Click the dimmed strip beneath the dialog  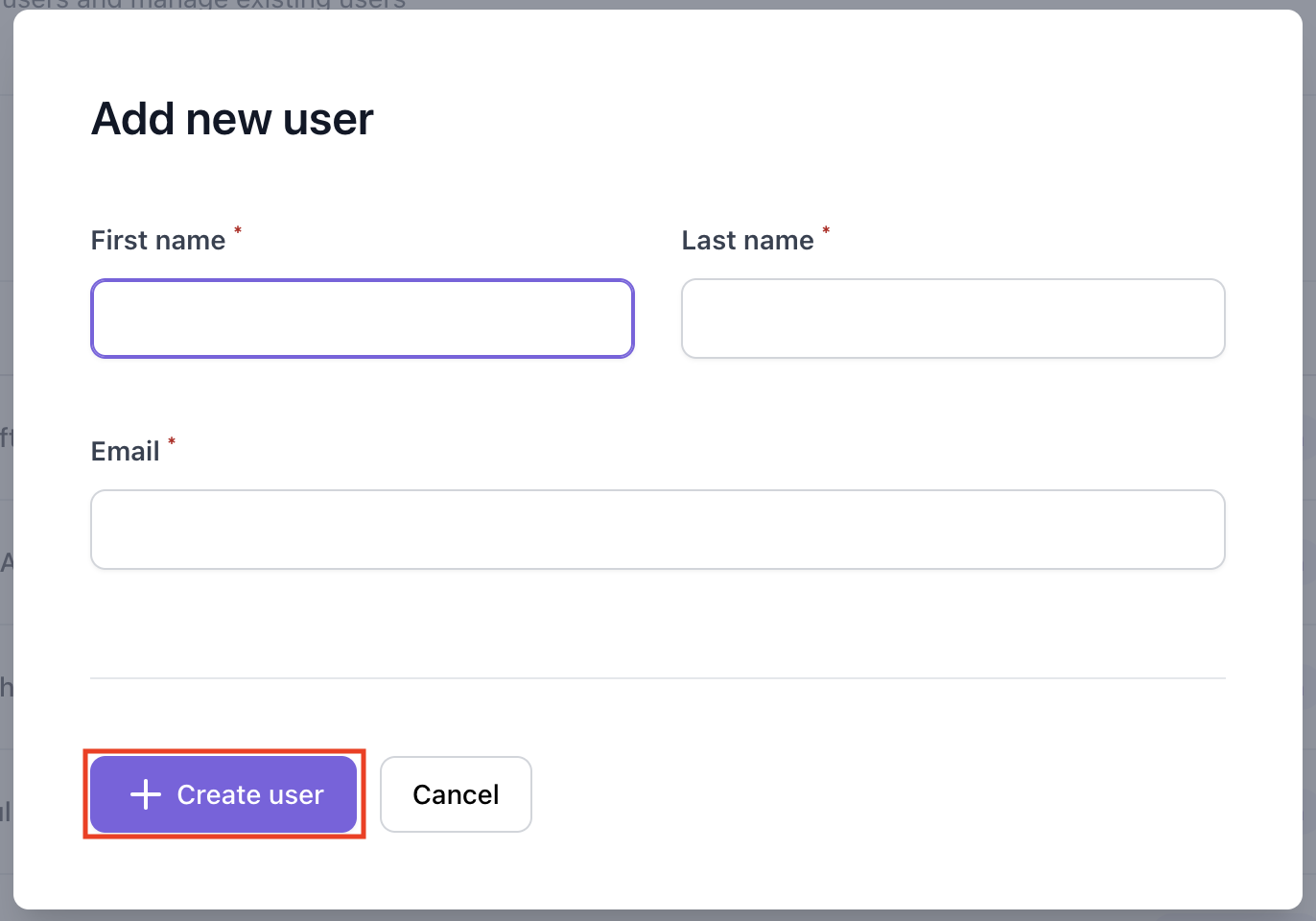657,915
